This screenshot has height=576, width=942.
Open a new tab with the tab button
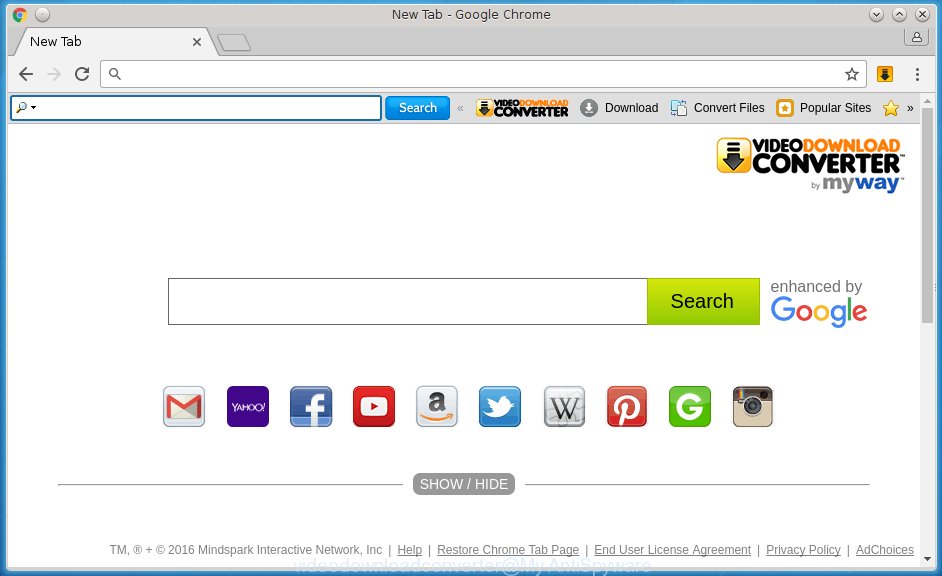[x=234, y=43]
